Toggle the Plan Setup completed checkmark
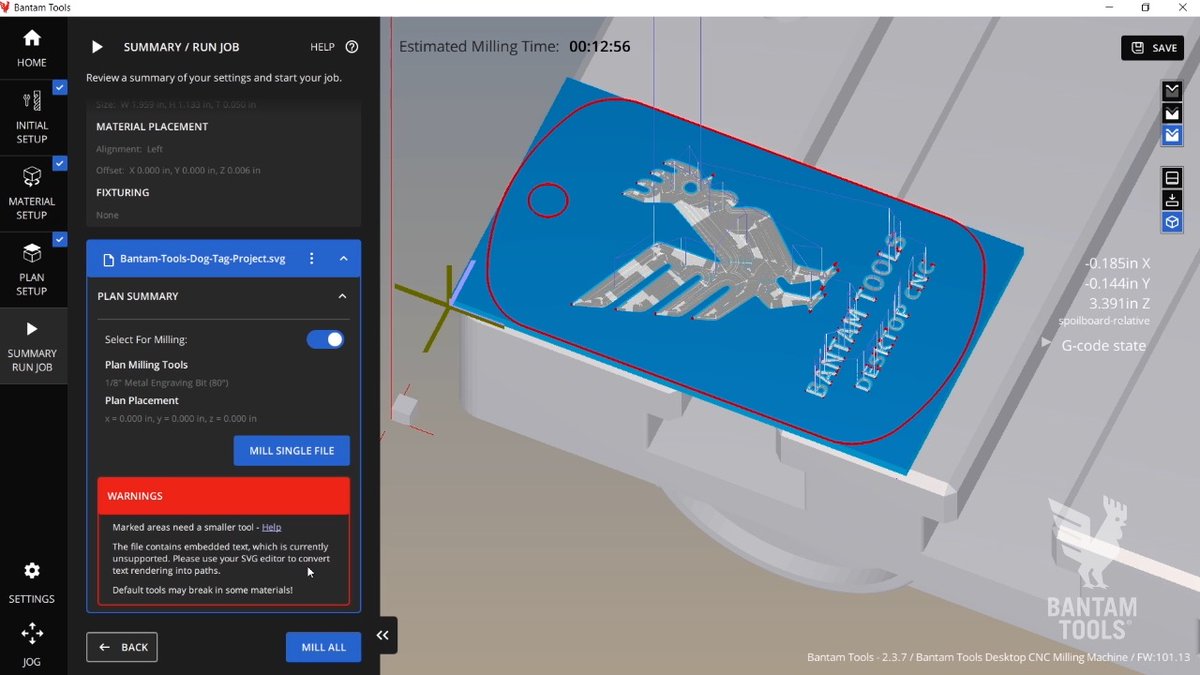Viewport: 1200px width, 675px height. tap(60, 239)
